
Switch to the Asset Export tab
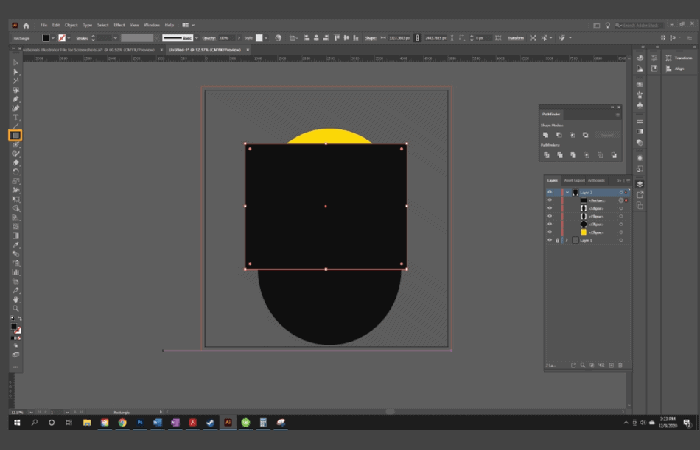coord(574,180)
